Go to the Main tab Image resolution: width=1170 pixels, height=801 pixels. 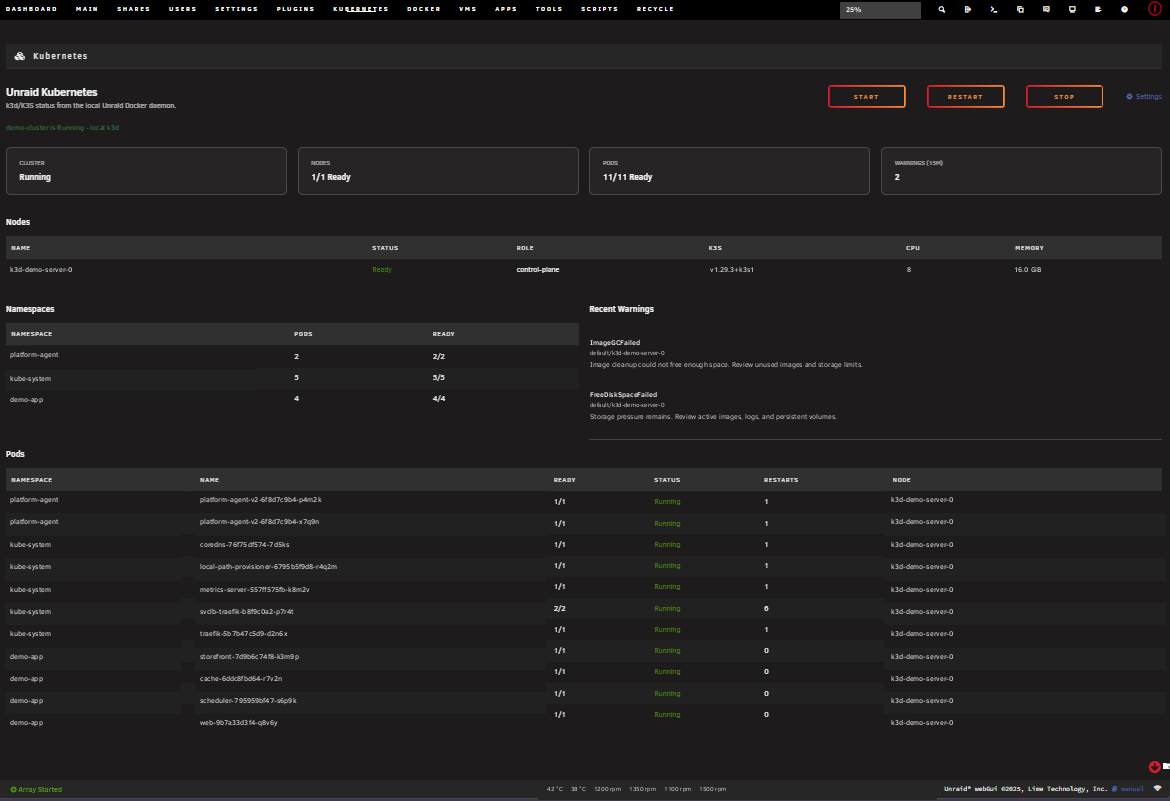(87, 9)
